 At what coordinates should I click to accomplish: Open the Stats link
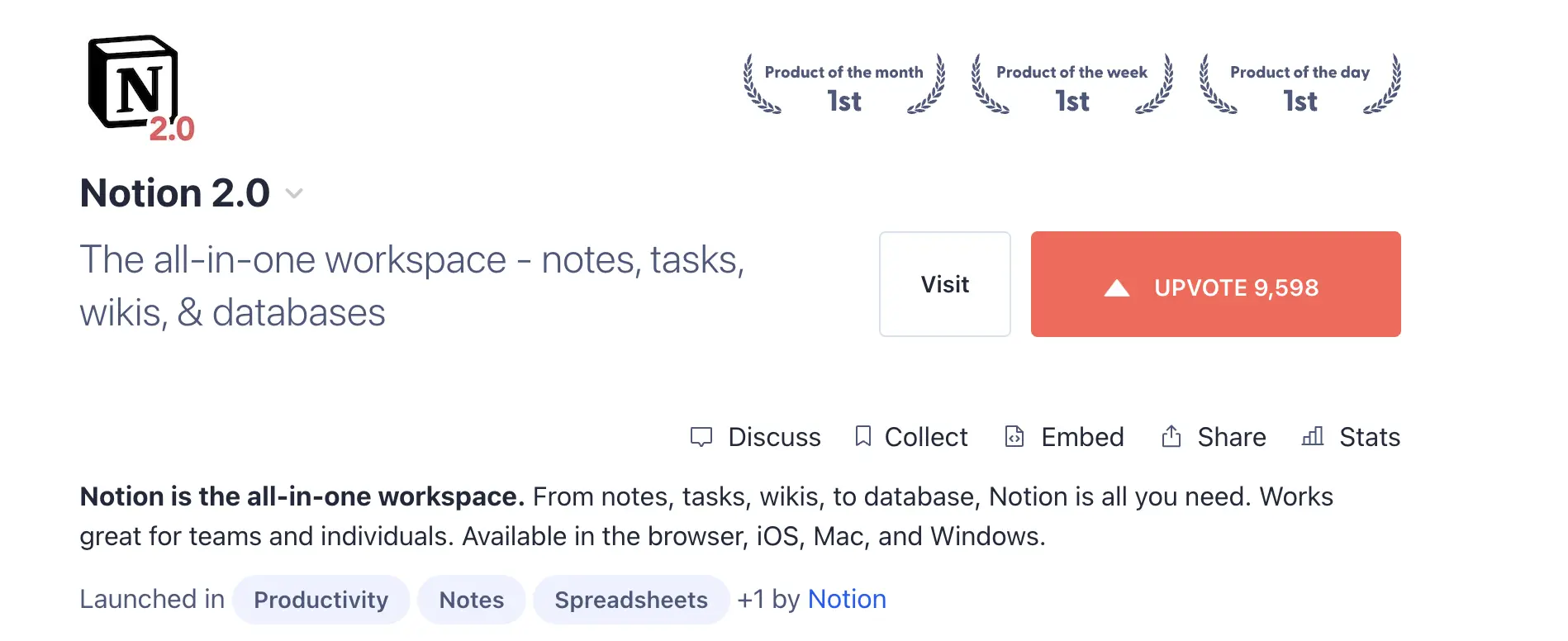pos(1369,437)
